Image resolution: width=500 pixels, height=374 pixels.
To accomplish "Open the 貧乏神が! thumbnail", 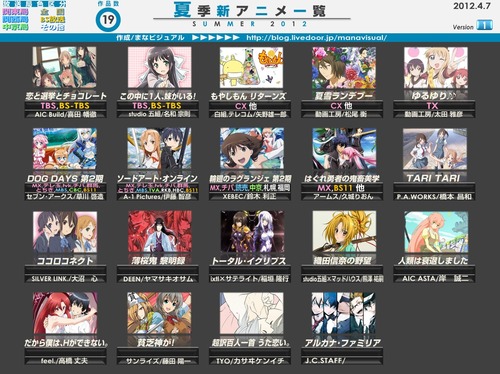I will (159, 313).
